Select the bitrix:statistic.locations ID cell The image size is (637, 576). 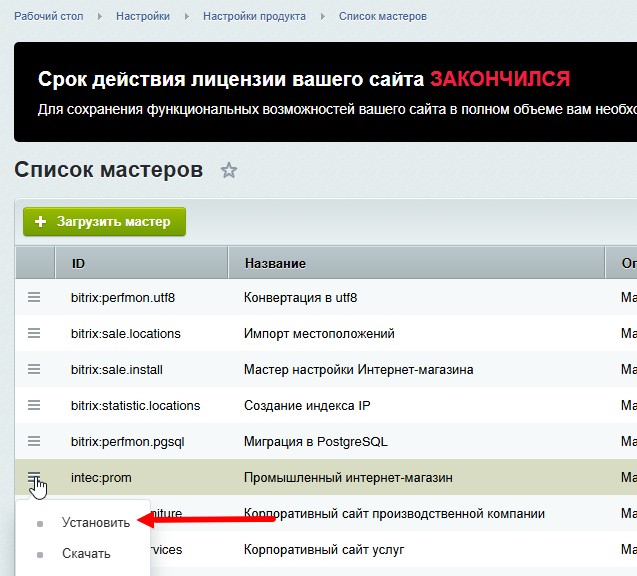click(135, 405)
